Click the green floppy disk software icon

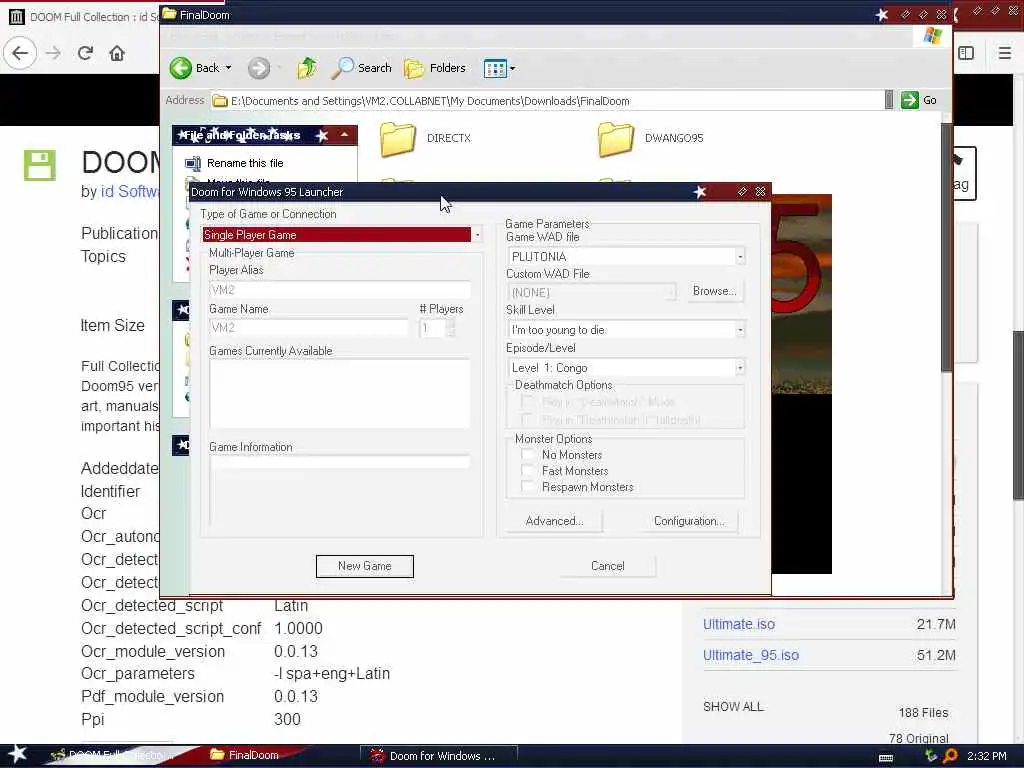click(40, 165)
